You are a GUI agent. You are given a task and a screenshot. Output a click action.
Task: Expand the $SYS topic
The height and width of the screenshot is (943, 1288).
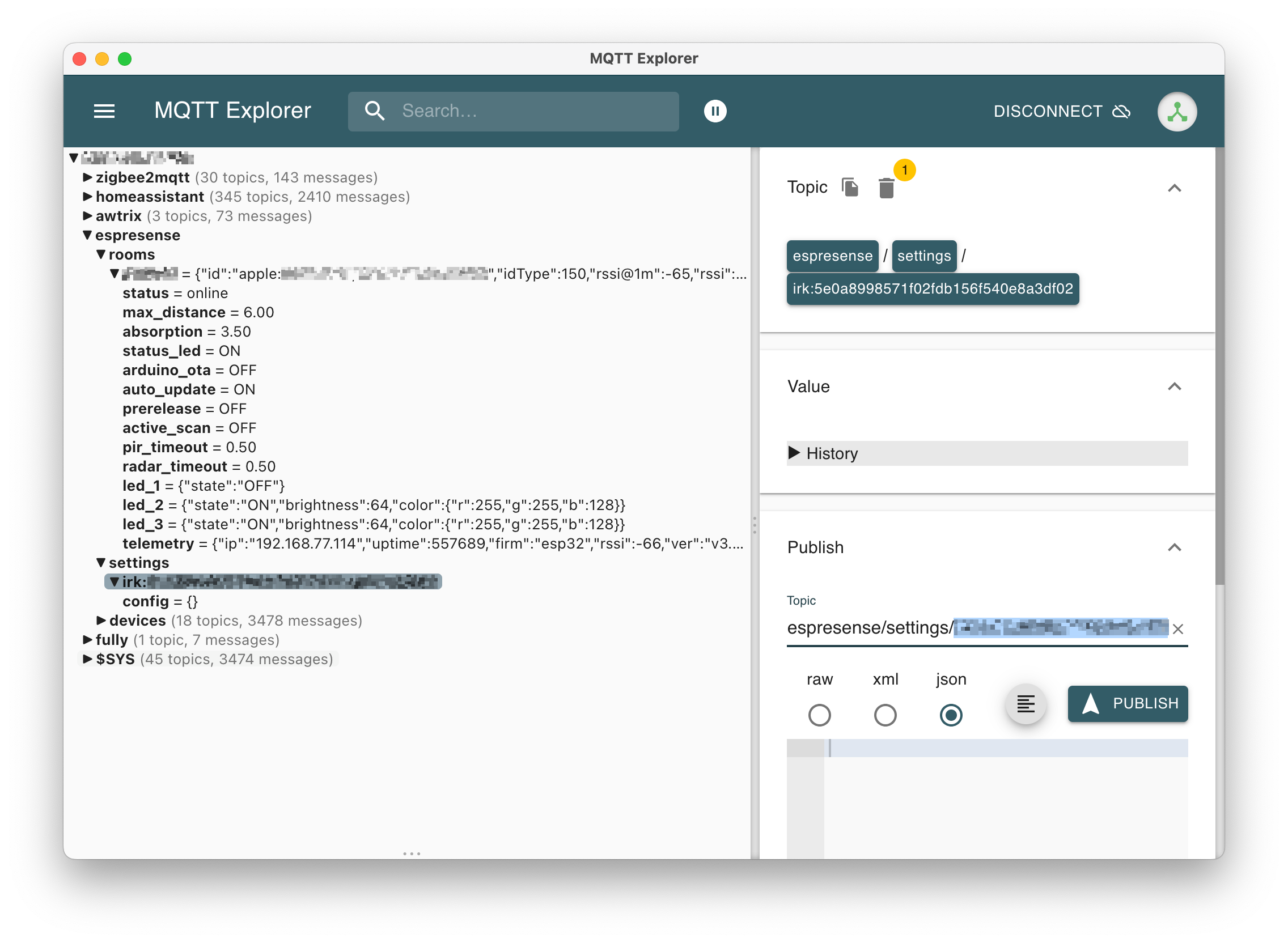click(87, 659)
